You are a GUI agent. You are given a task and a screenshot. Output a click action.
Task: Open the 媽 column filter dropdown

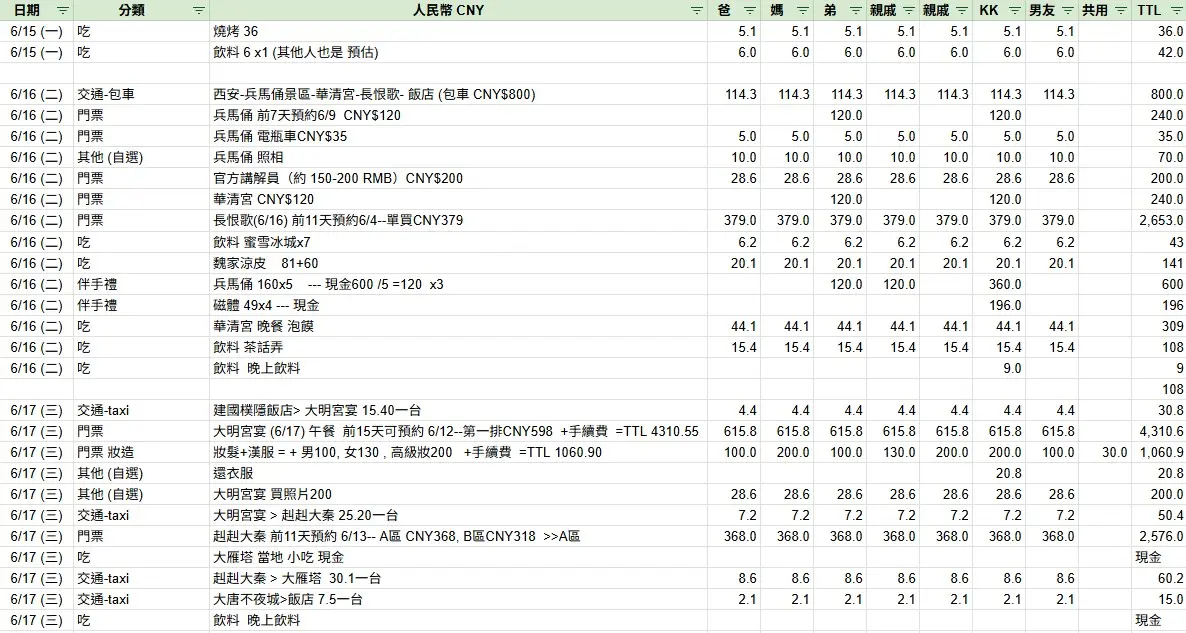point(803,11)
